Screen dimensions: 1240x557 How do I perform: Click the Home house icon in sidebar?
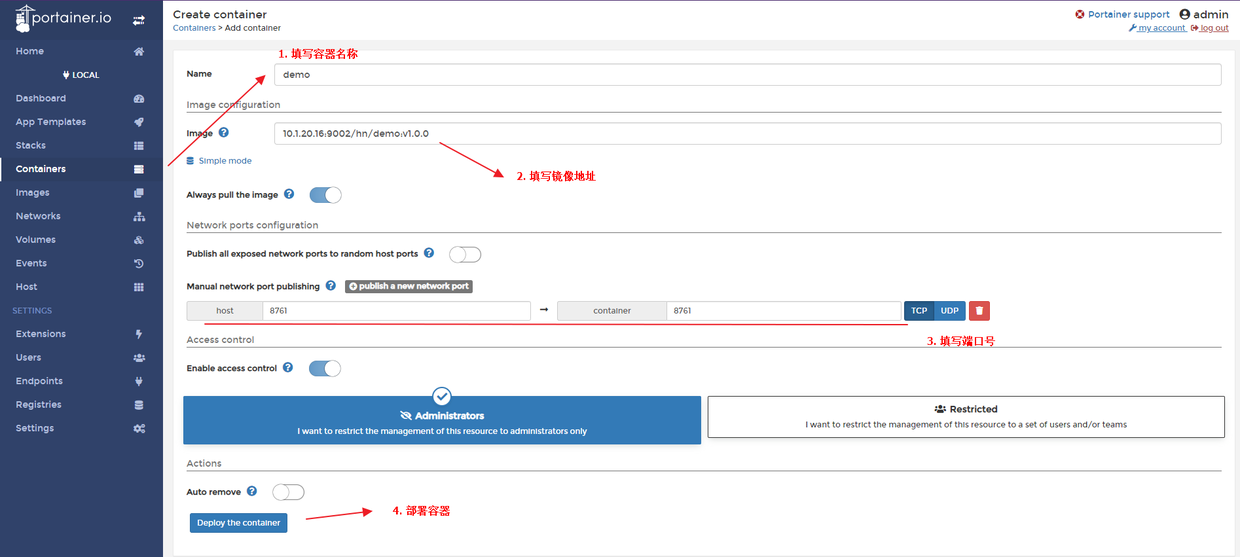pos(139,51)
